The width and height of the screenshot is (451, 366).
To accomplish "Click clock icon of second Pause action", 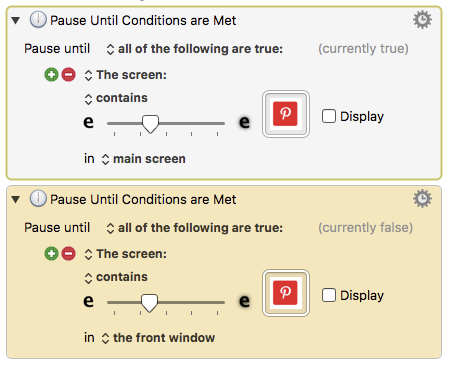I will 38,199.
